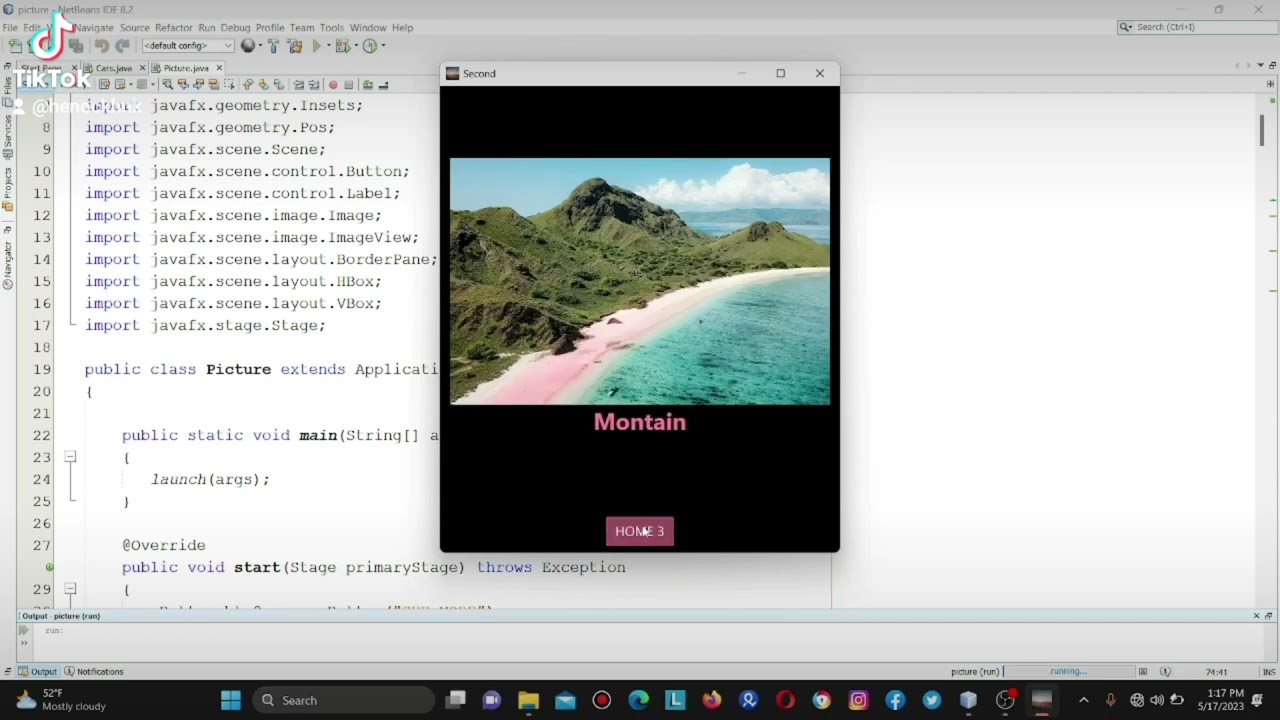Click the Build Project hammer icon
The image size is (1280, 720).
[274, 46]
